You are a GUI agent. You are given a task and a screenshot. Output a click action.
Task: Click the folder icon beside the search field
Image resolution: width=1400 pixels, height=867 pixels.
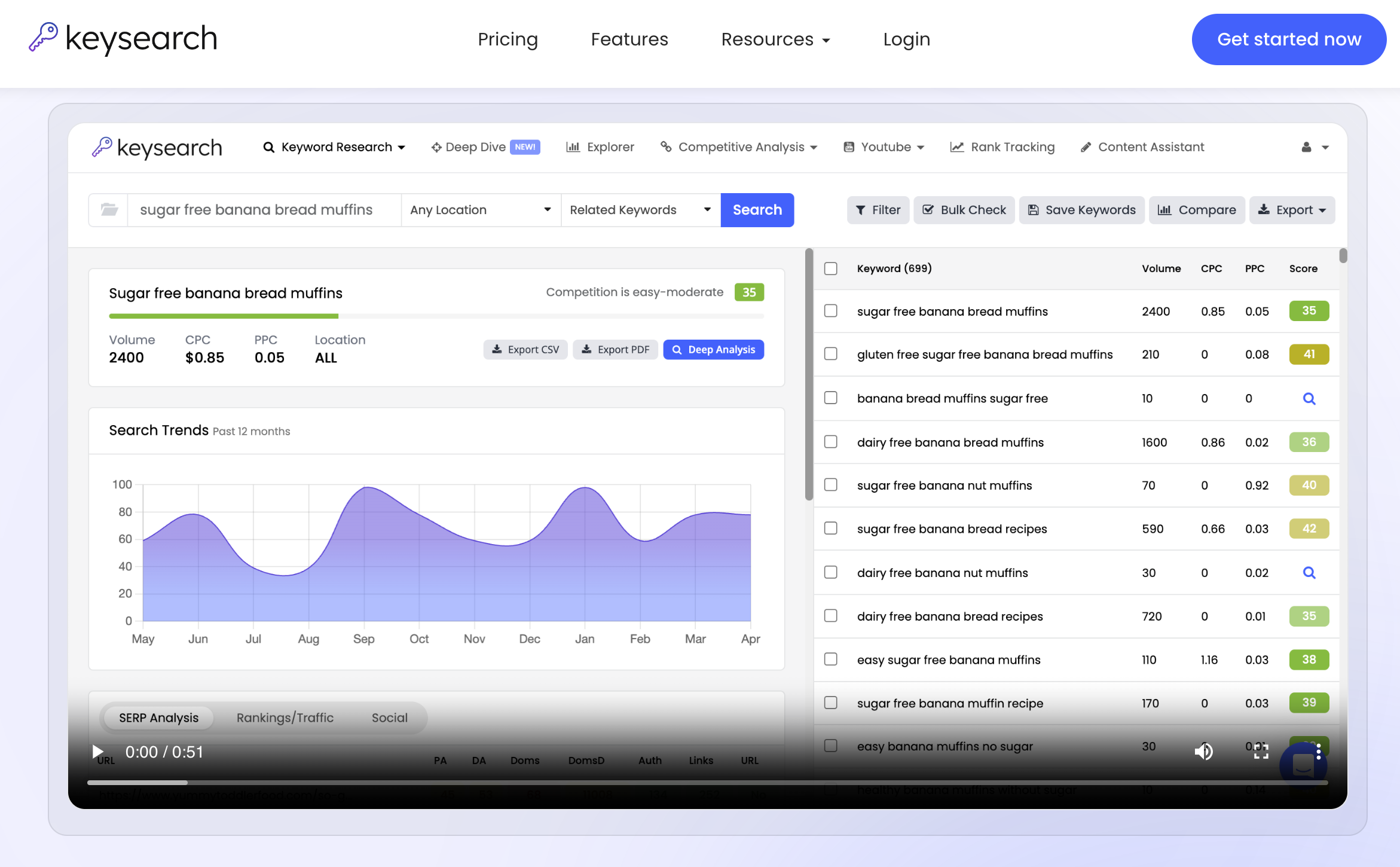pyautogui.click(x=109, y=210)
